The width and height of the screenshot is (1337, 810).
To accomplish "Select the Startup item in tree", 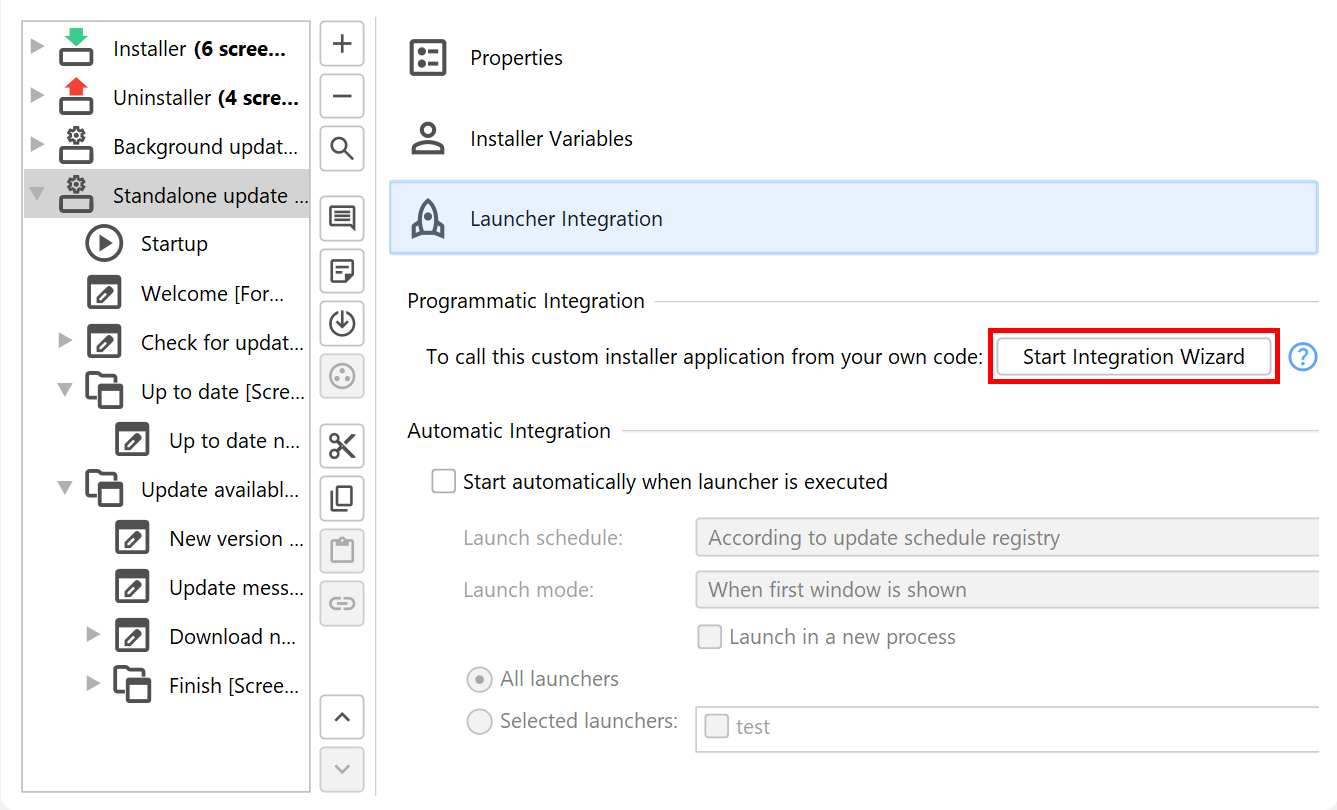I will tap(174, 244).
